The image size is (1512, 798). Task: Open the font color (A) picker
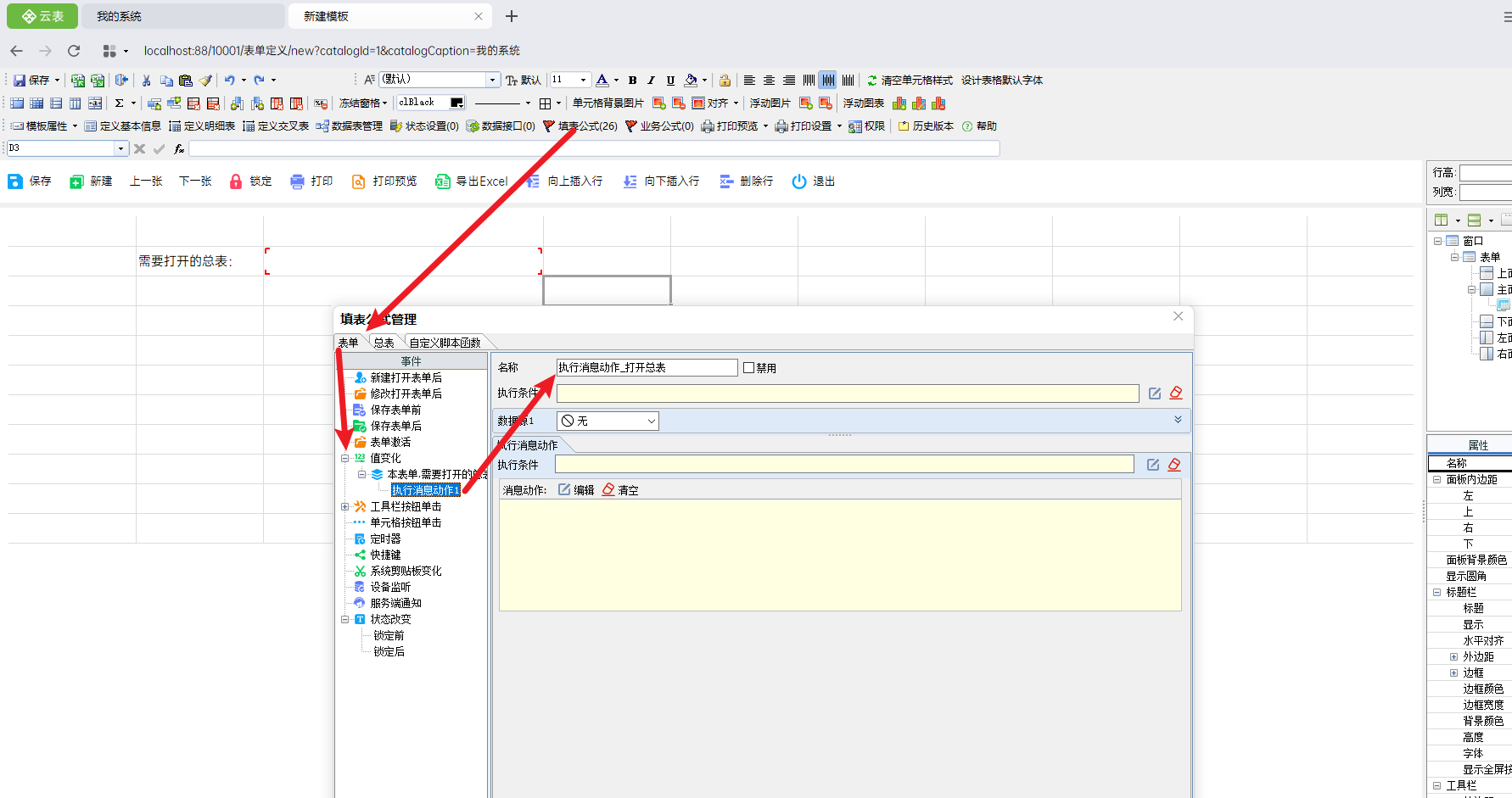coord(602,81)
